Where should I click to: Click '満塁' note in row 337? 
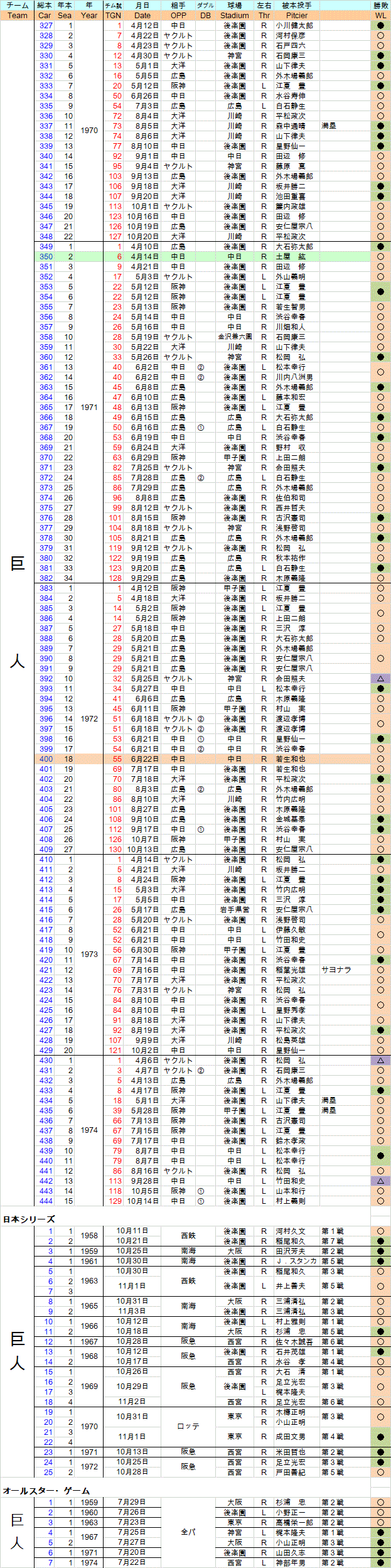(329, 126)
